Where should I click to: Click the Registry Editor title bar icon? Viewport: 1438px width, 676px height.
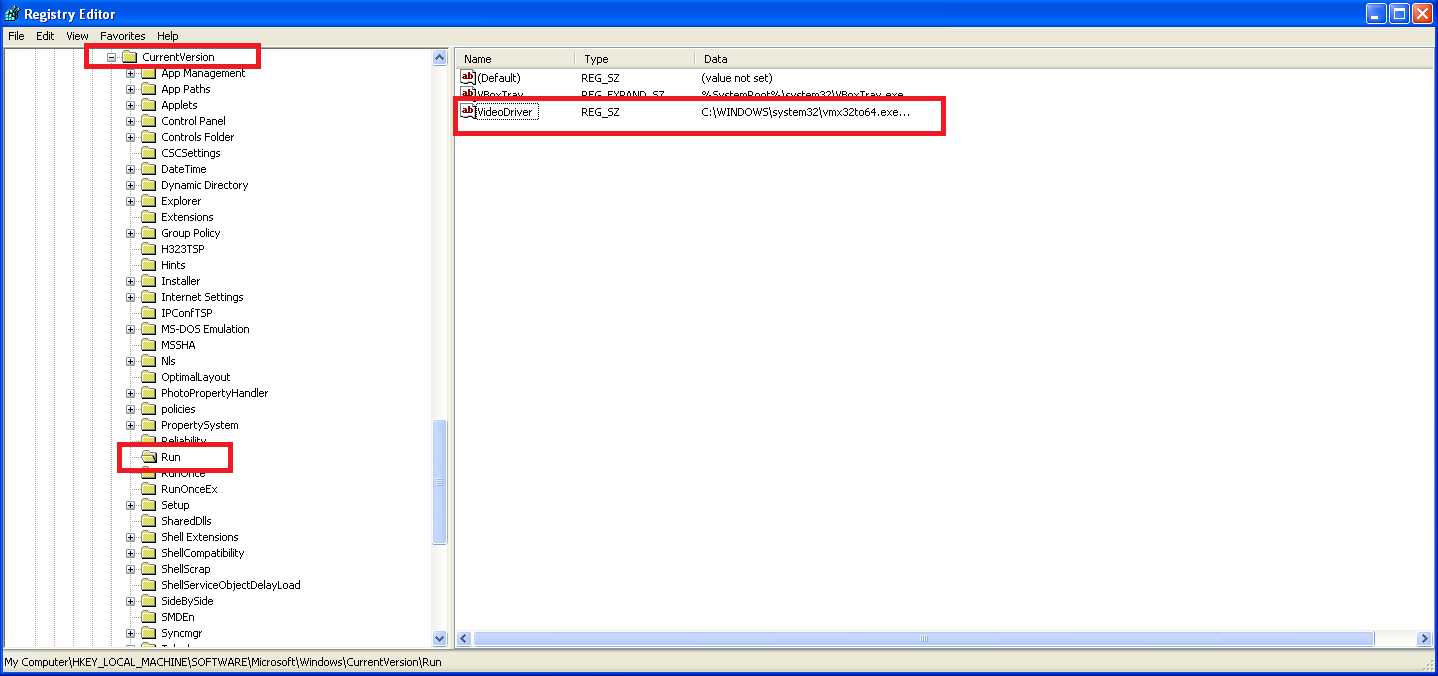point(12,14)
